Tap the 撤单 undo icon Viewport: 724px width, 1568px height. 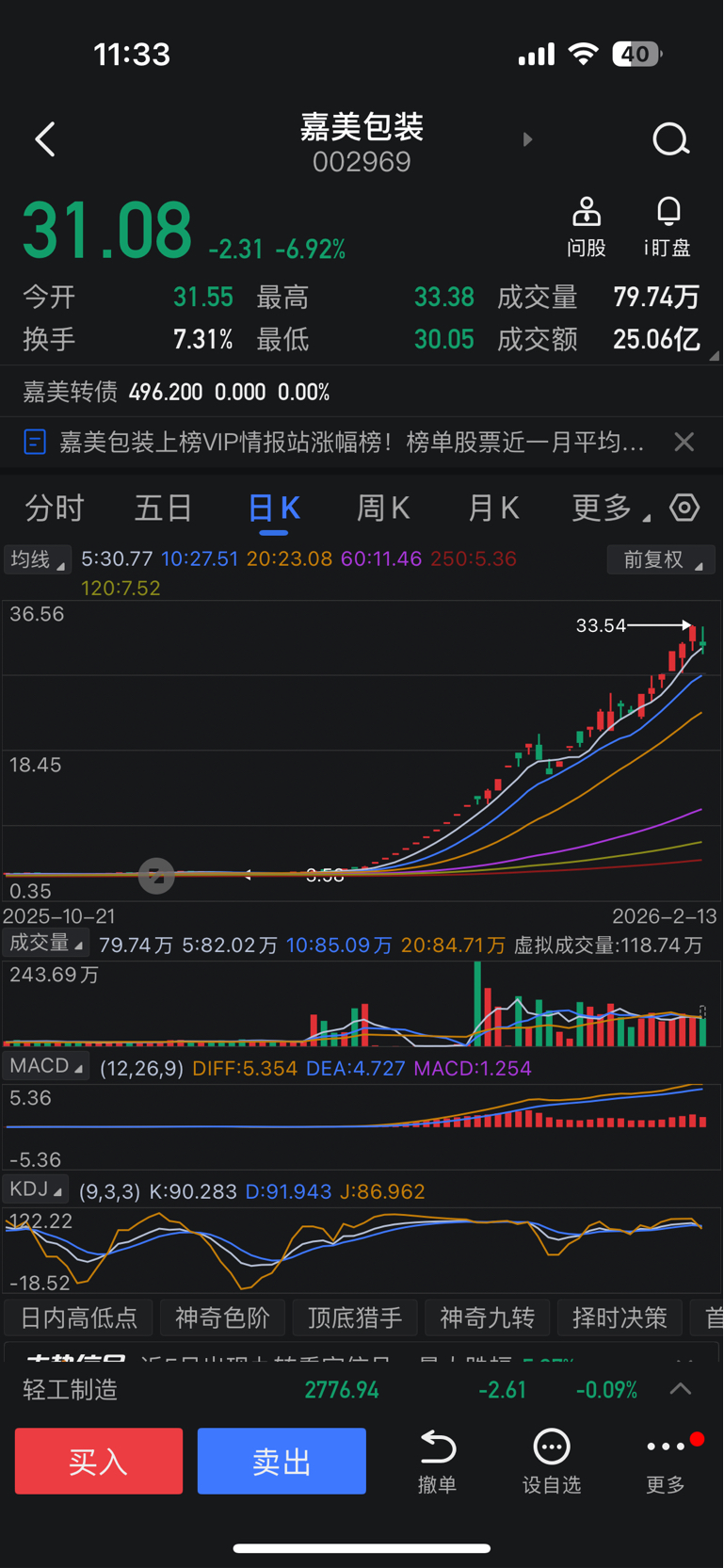pyautogui.click(x=438, y=1447)
